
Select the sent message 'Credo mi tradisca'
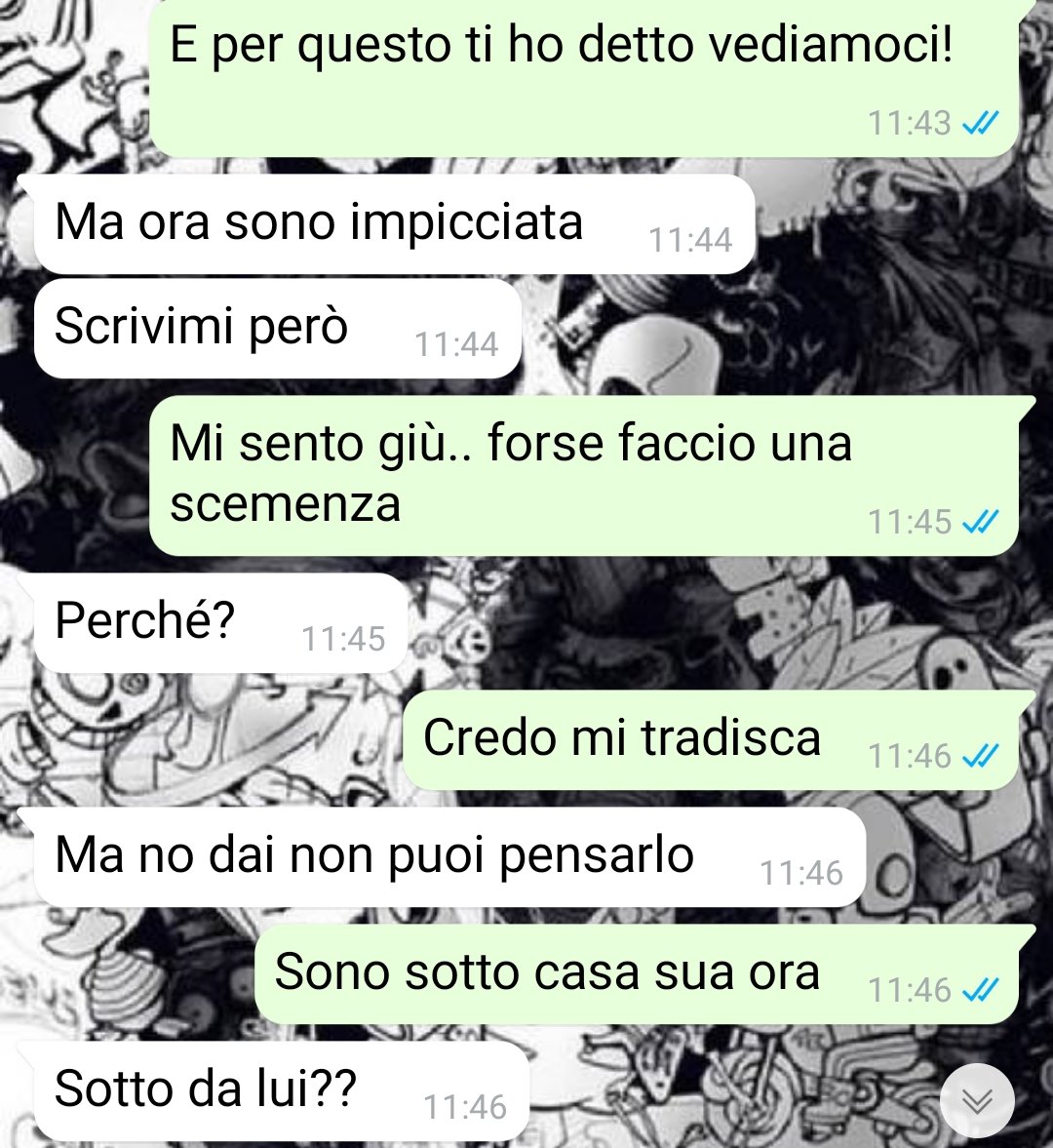[711, 739]
